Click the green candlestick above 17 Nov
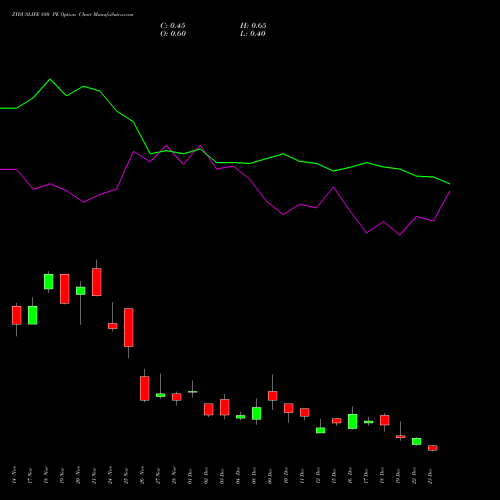The height and width of the screenshot is (500, 500). point(33,315)
